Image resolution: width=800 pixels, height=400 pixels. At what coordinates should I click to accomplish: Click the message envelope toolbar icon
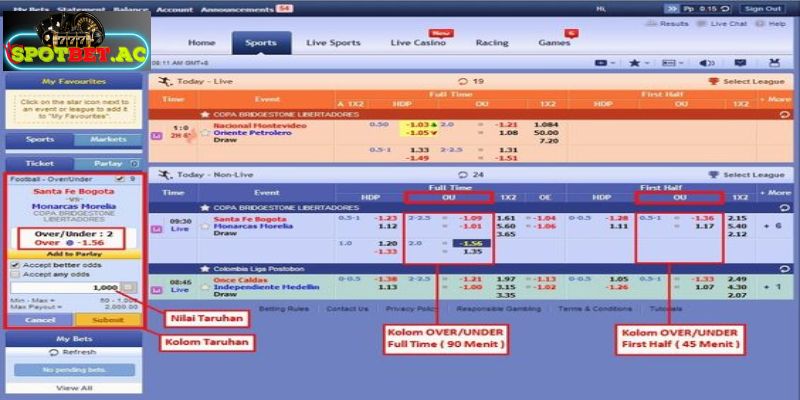[740, 63]
